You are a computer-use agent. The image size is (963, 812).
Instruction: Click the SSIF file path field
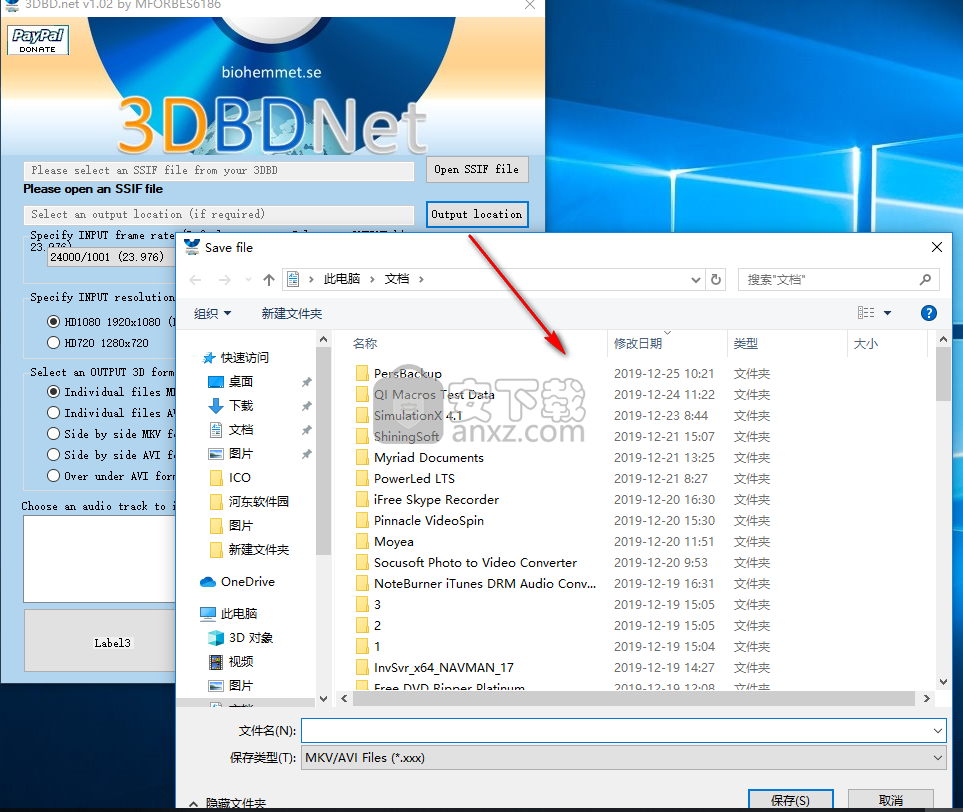tap(219, 171)
